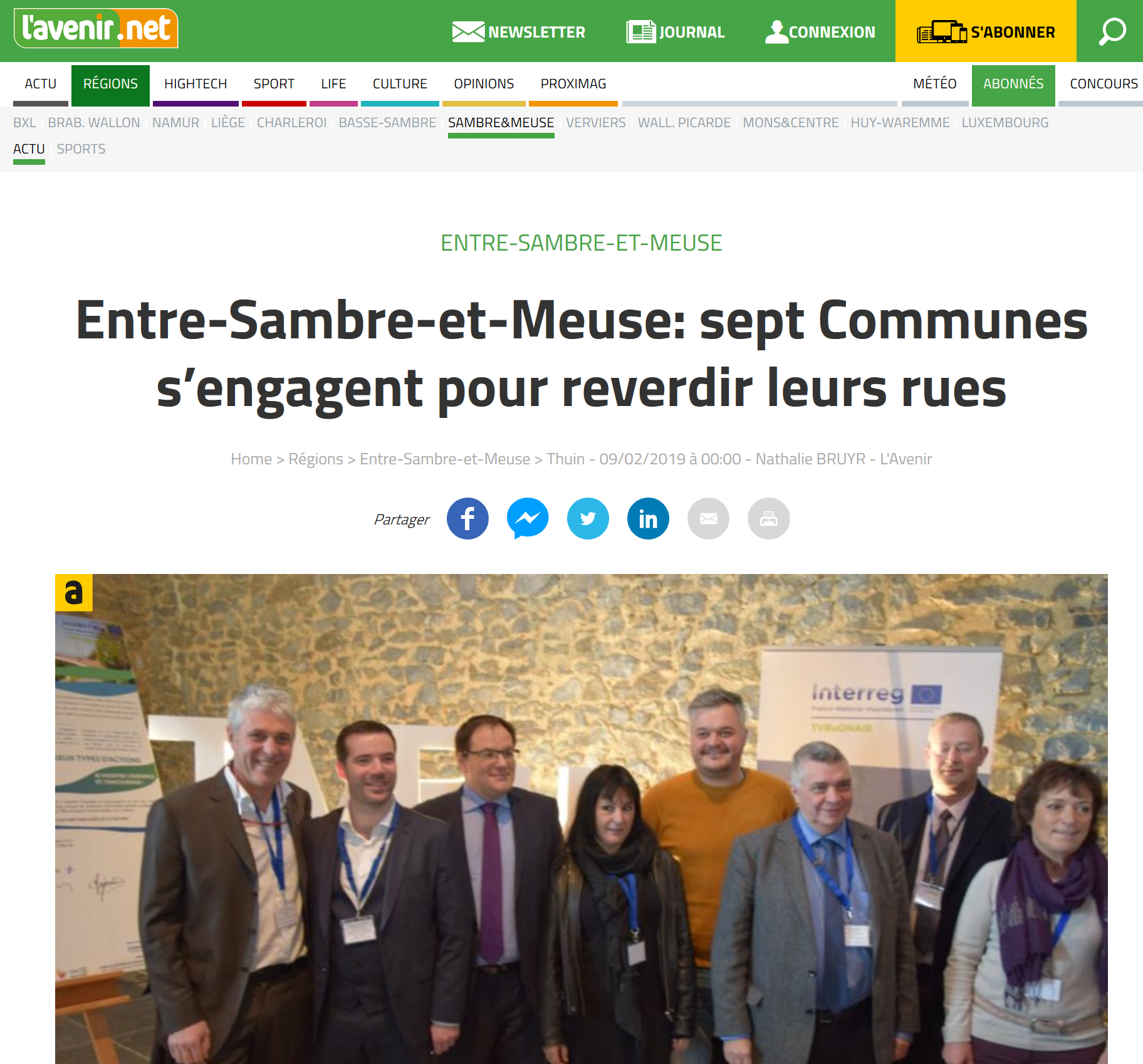
Task: Share the article on LinkedIn
Action: [x=648, y=519]
